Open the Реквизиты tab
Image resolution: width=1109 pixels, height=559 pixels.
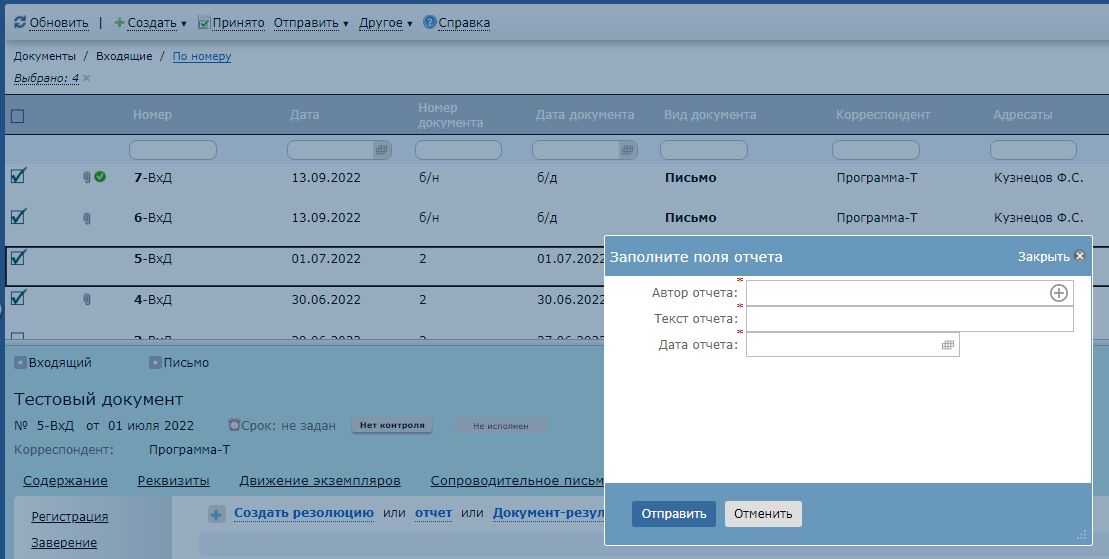(x=173, y=481)
